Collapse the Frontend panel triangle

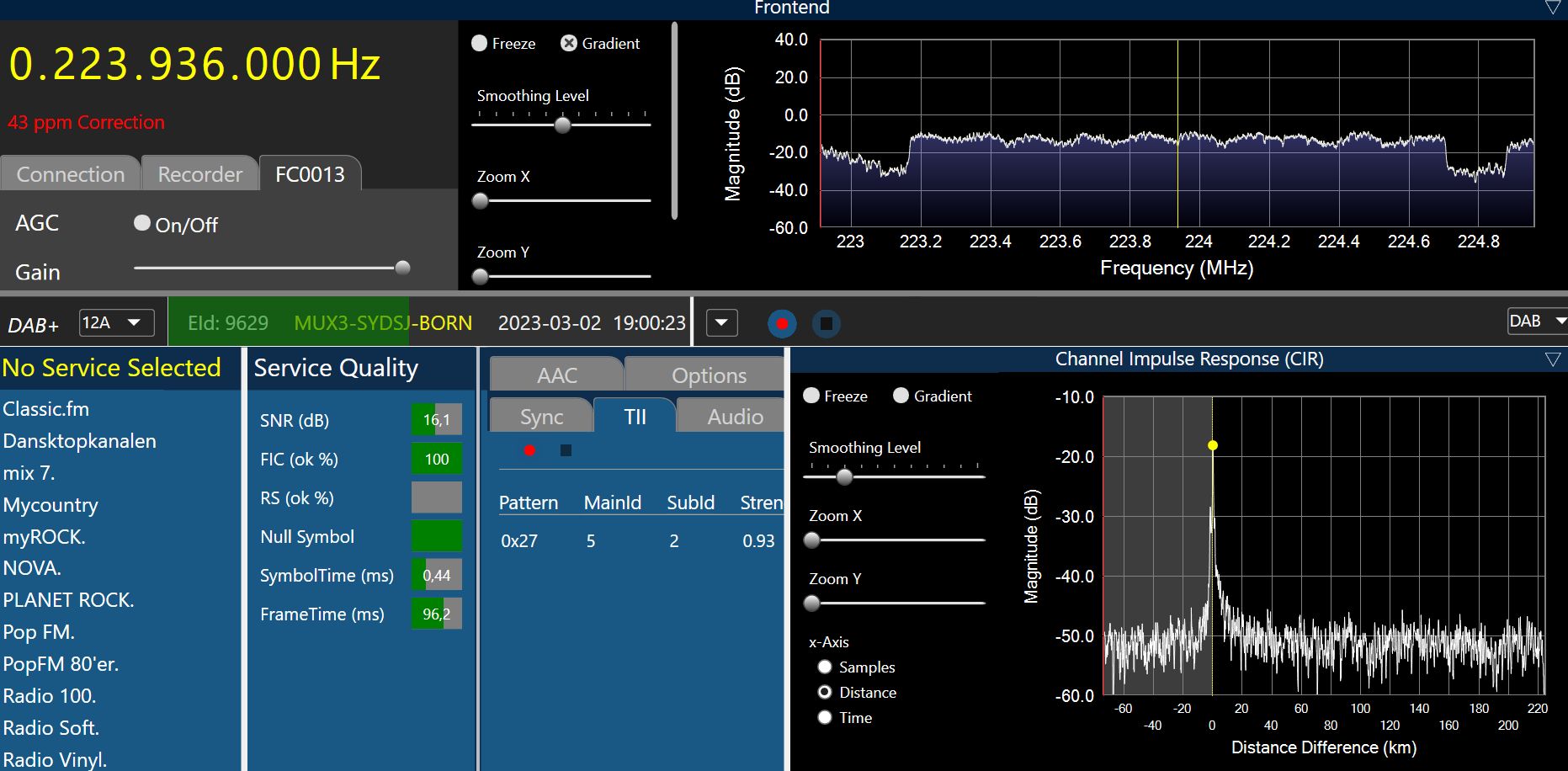point(1553,8)
